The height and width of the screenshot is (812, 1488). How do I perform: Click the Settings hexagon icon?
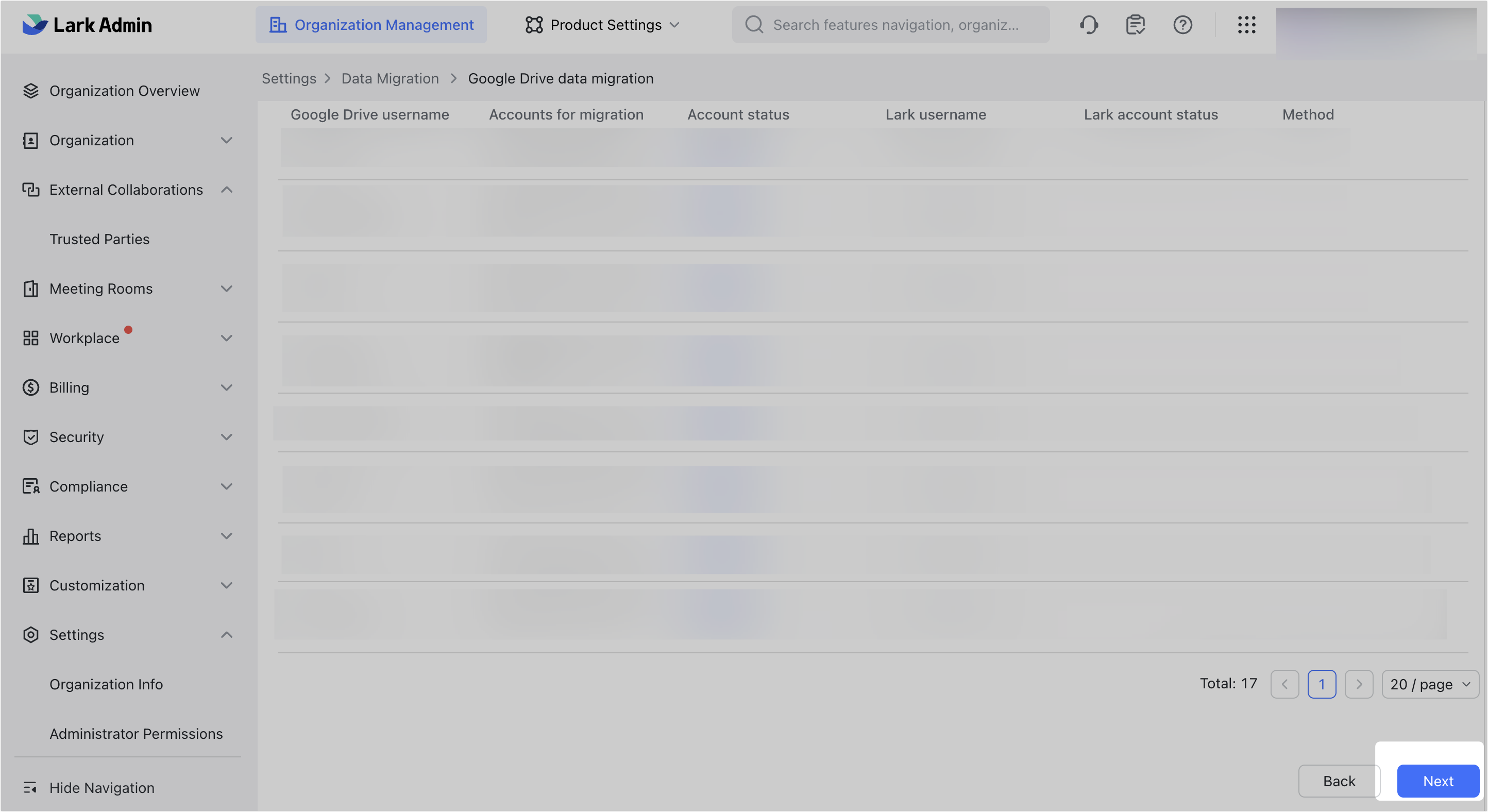[x=30, y=635]
